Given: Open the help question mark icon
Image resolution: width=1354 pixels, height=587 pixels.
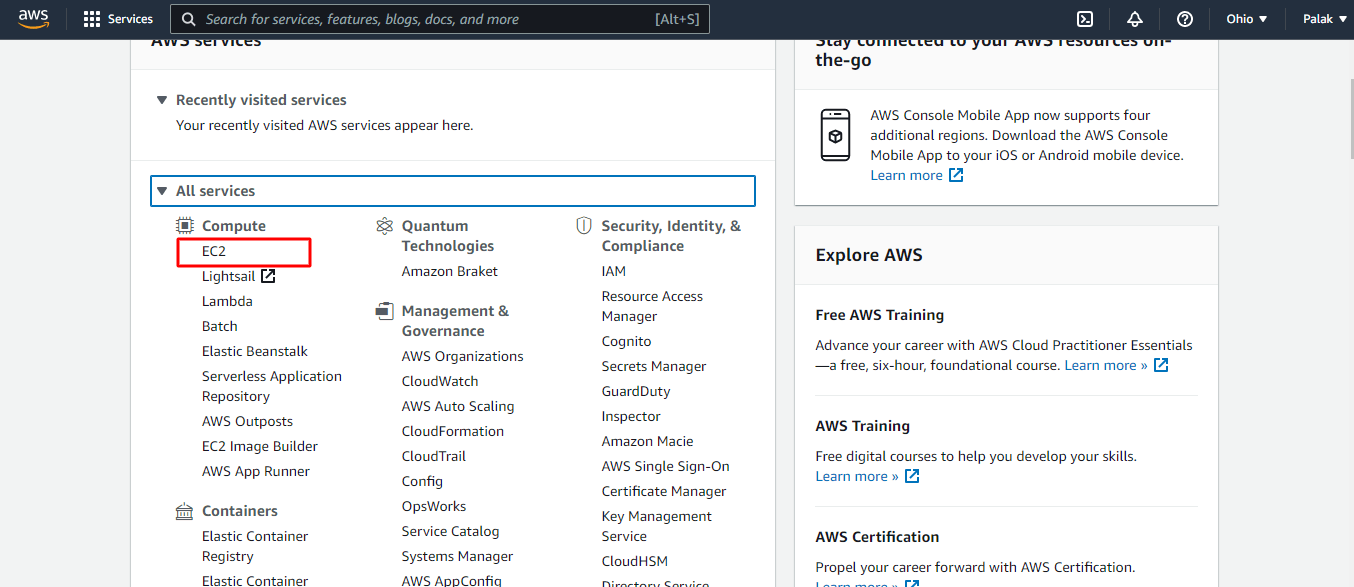Looking at the screenshot, I should [1185, 19].
